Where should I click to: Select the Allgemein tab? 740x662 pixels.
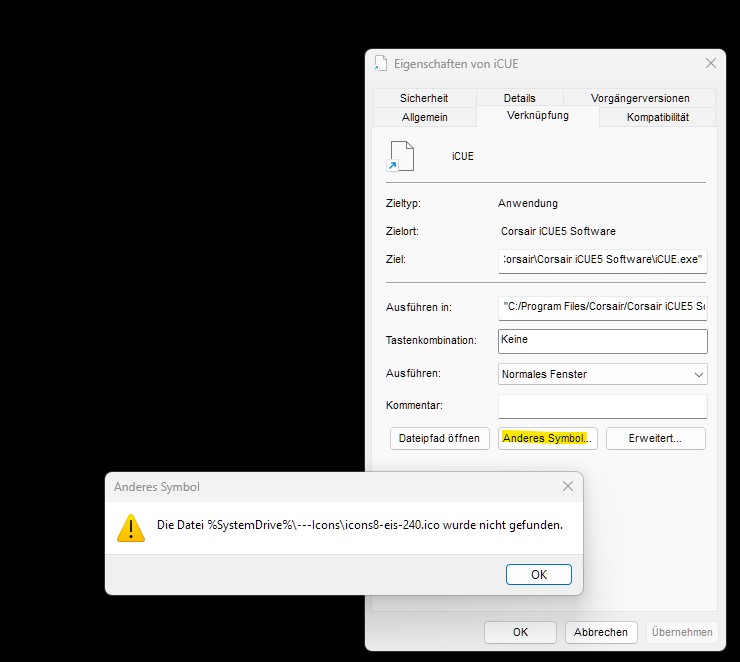pos(424,117)
